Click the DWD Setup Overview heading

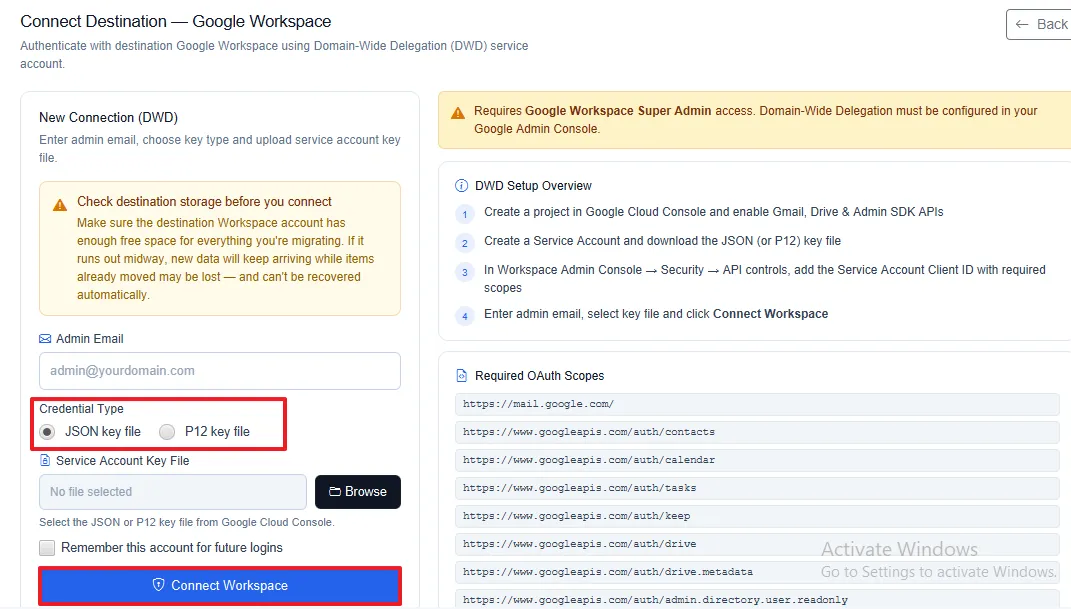pyautogui.click(x=533, y=186)
